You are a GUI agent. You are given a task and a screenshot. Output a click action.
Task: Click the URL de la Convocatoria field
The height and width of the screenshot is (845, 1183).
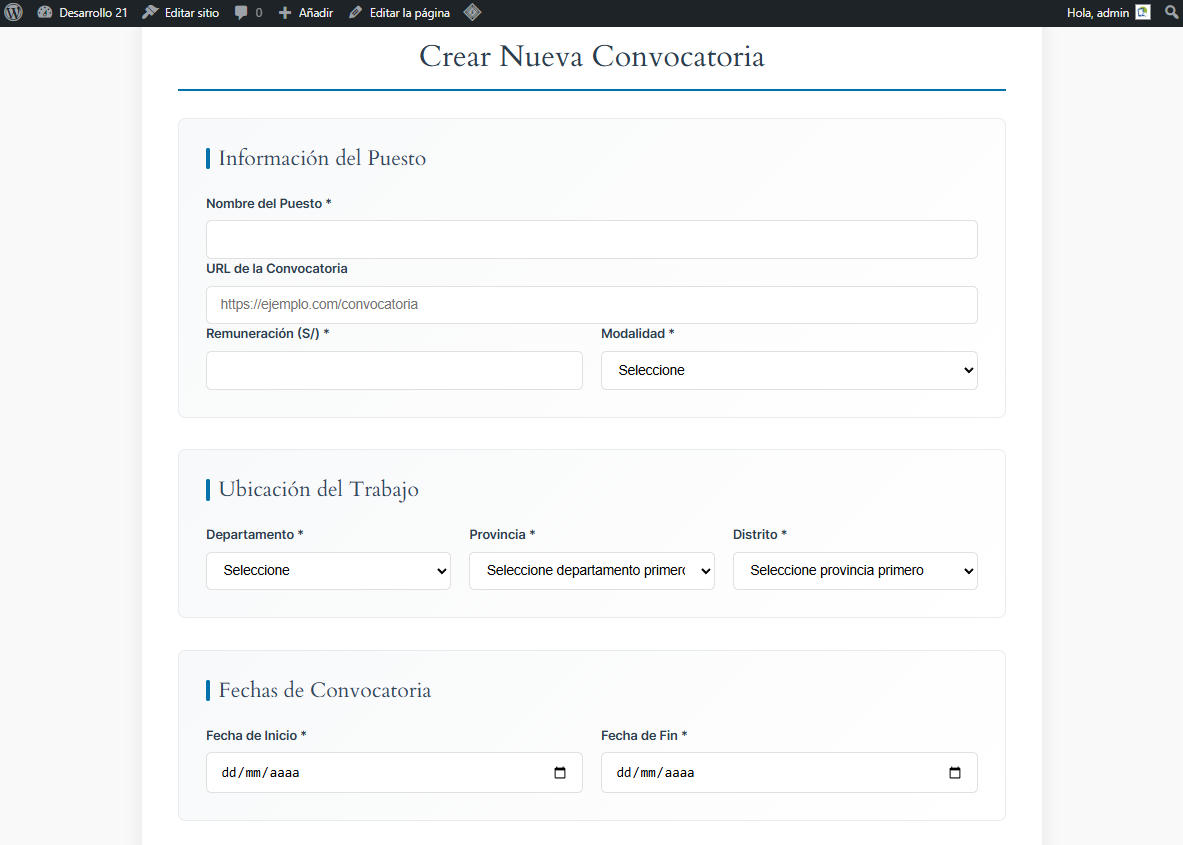[x=591, y=305]
